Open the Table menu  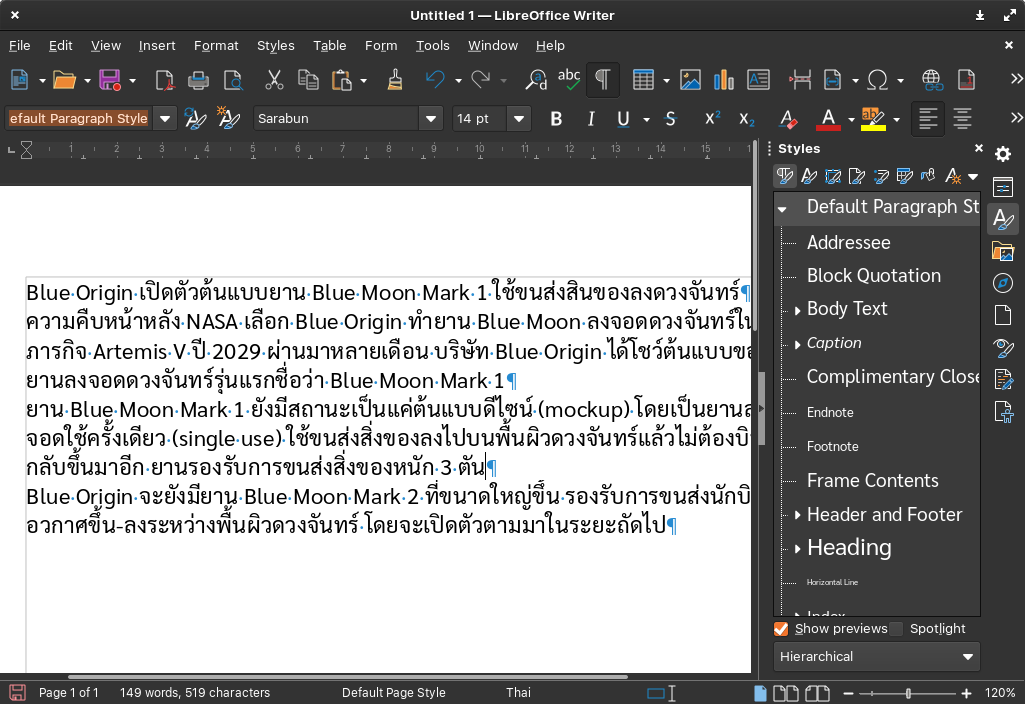tap(329, 46)
